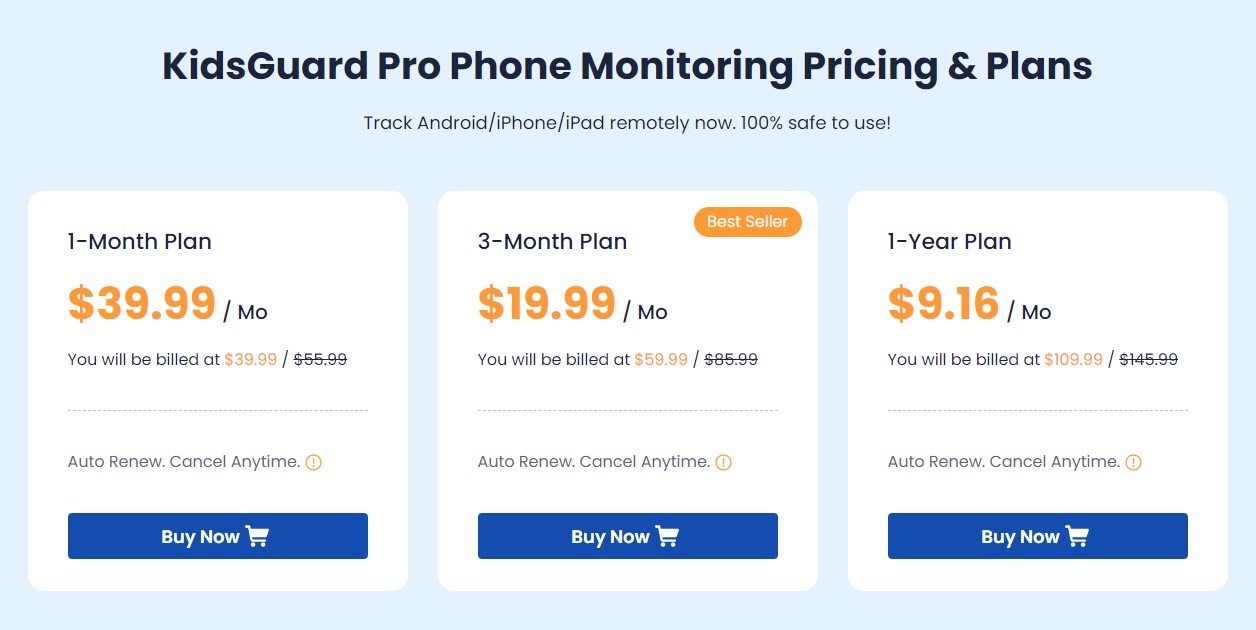Image resolution: width=1256 pixels, height=630 pixels.
Task: Click the KidsGuard Pro pricing page heading
Action: coord(628,65)
